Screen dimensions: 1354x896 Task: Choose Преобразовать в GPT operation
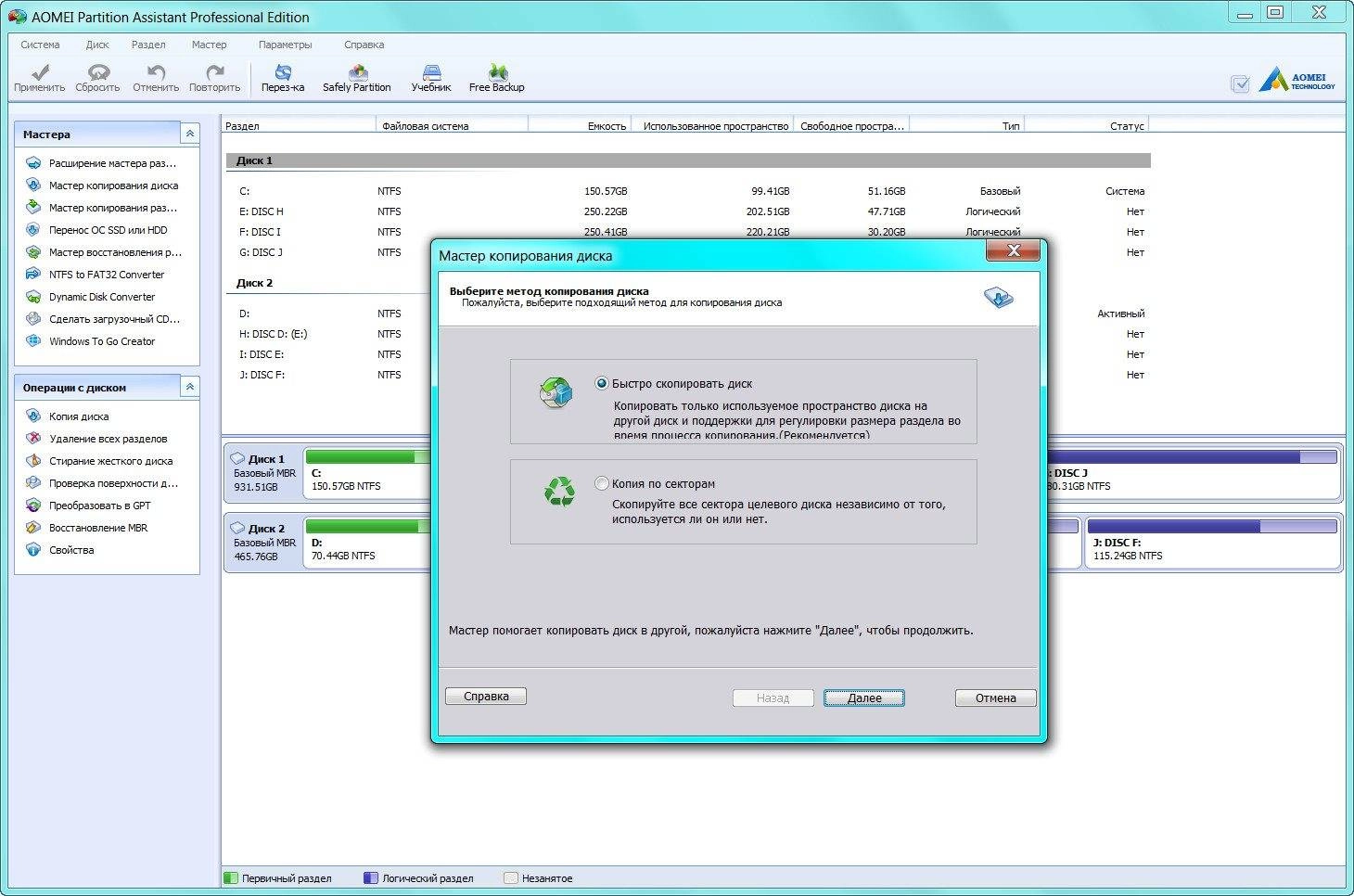click(x=99, y=506)
